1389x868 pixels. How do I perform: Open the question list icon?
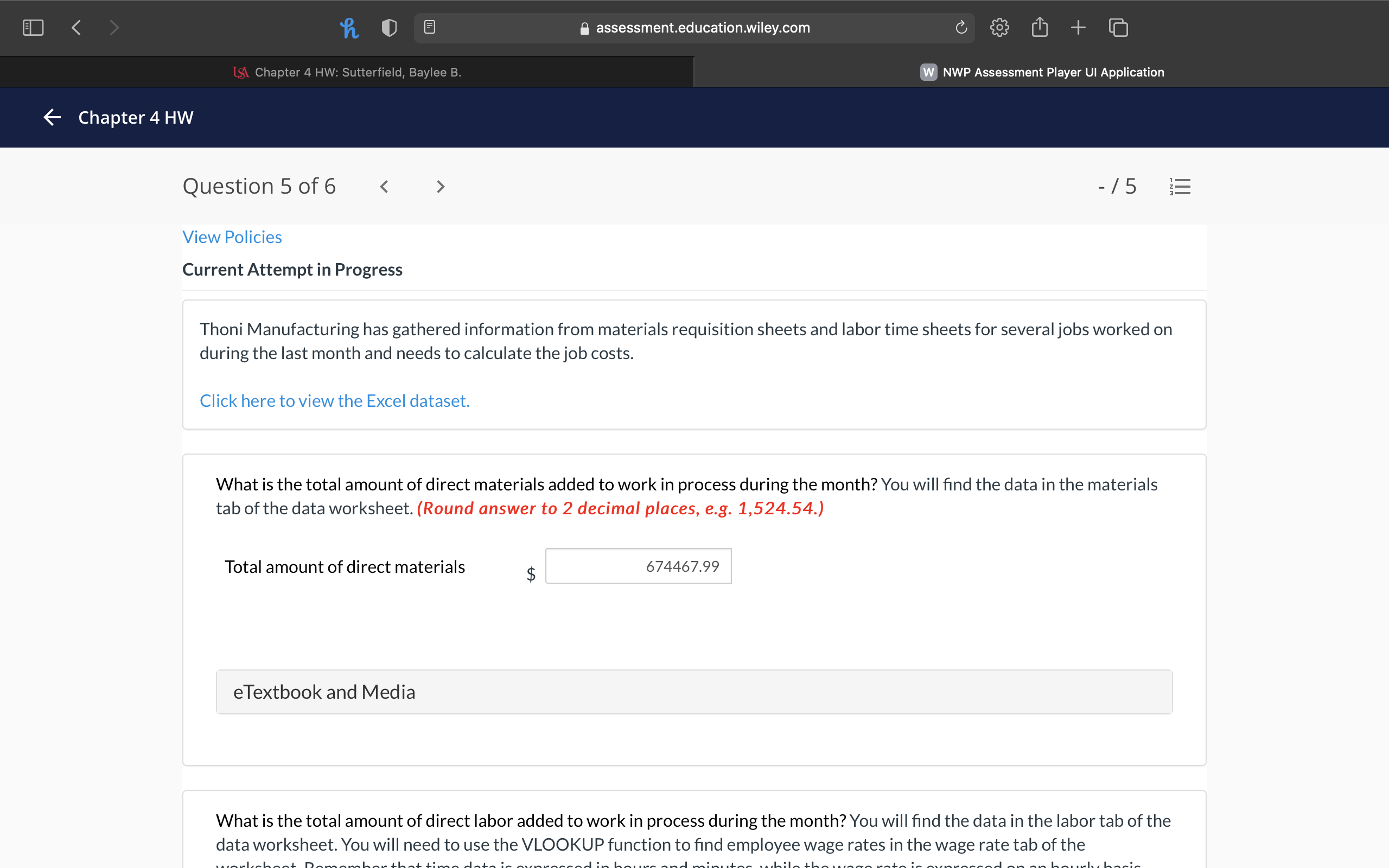coord(1180,187)
